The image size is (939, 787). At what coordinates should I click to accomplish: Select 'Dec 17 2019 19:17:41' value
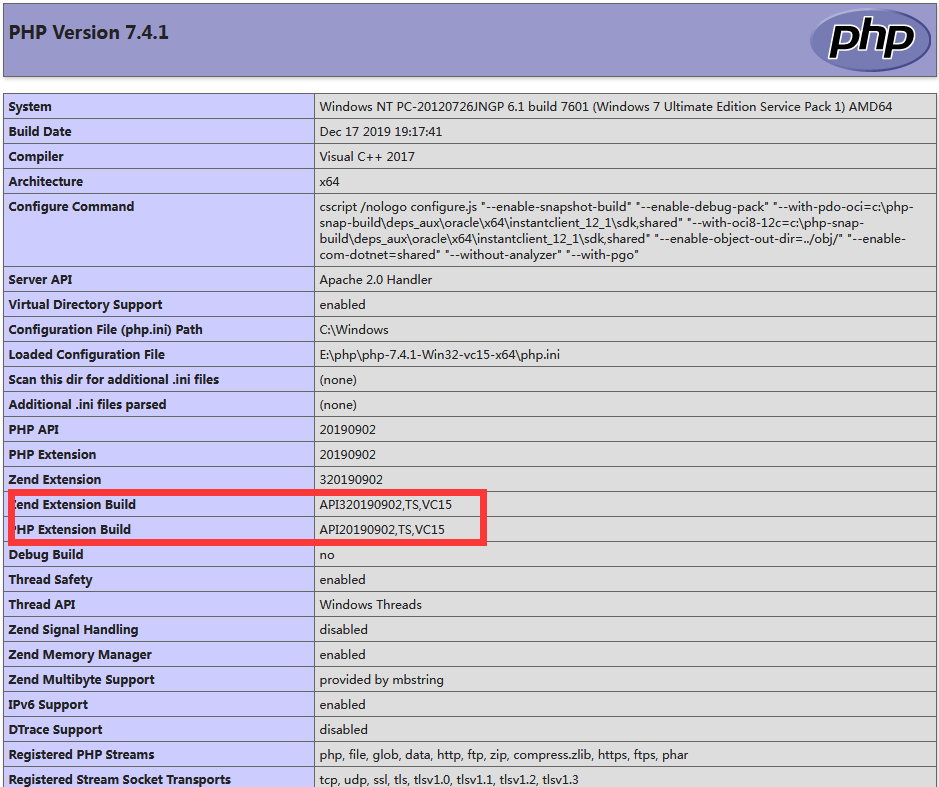(381, 132)
